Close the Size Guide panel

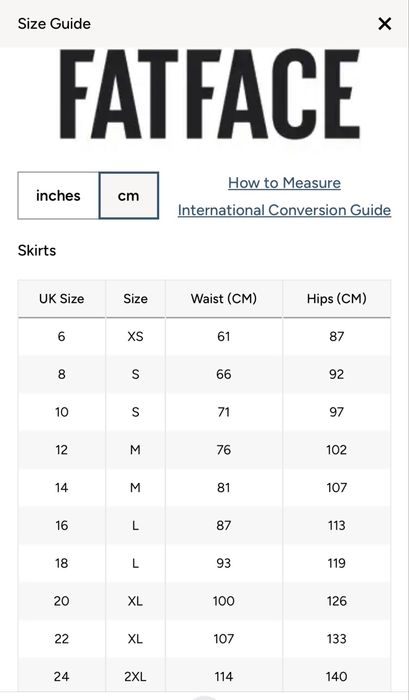(384, 24)
